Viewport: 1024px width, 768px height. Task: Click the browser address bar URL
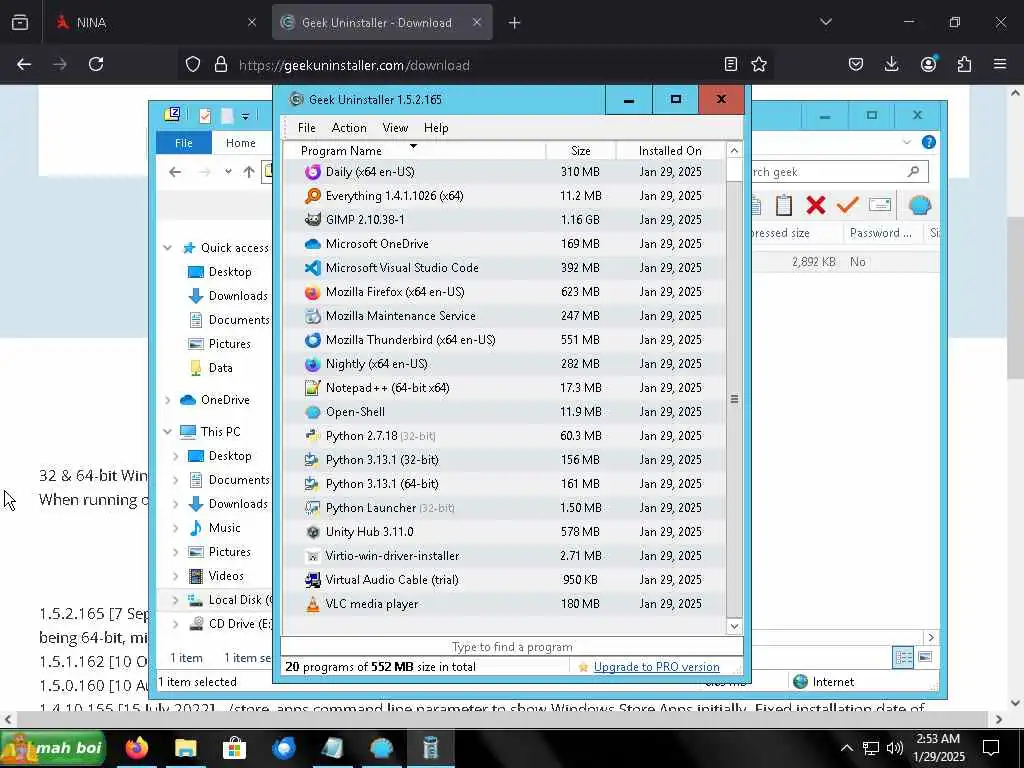click(354, 65)
